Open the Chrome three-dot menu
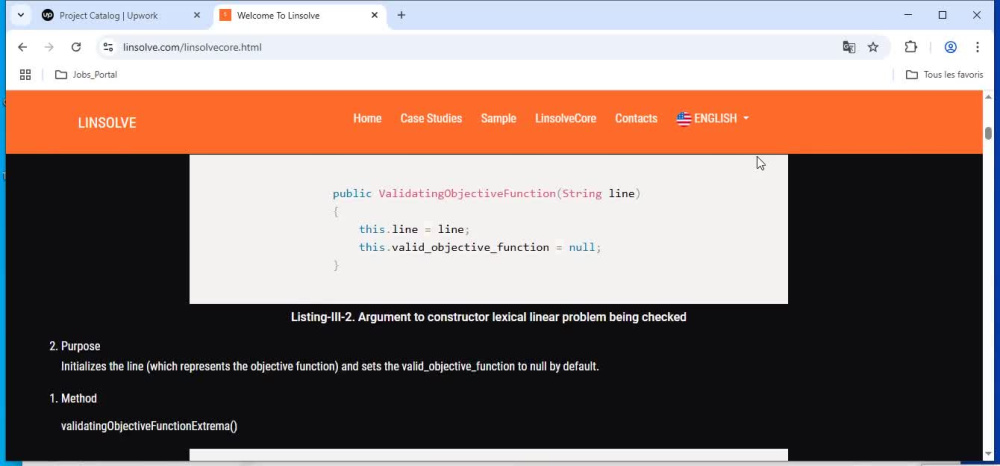Image resolution: width=1000 pixels, height=466 pixels. click(977, 47)
